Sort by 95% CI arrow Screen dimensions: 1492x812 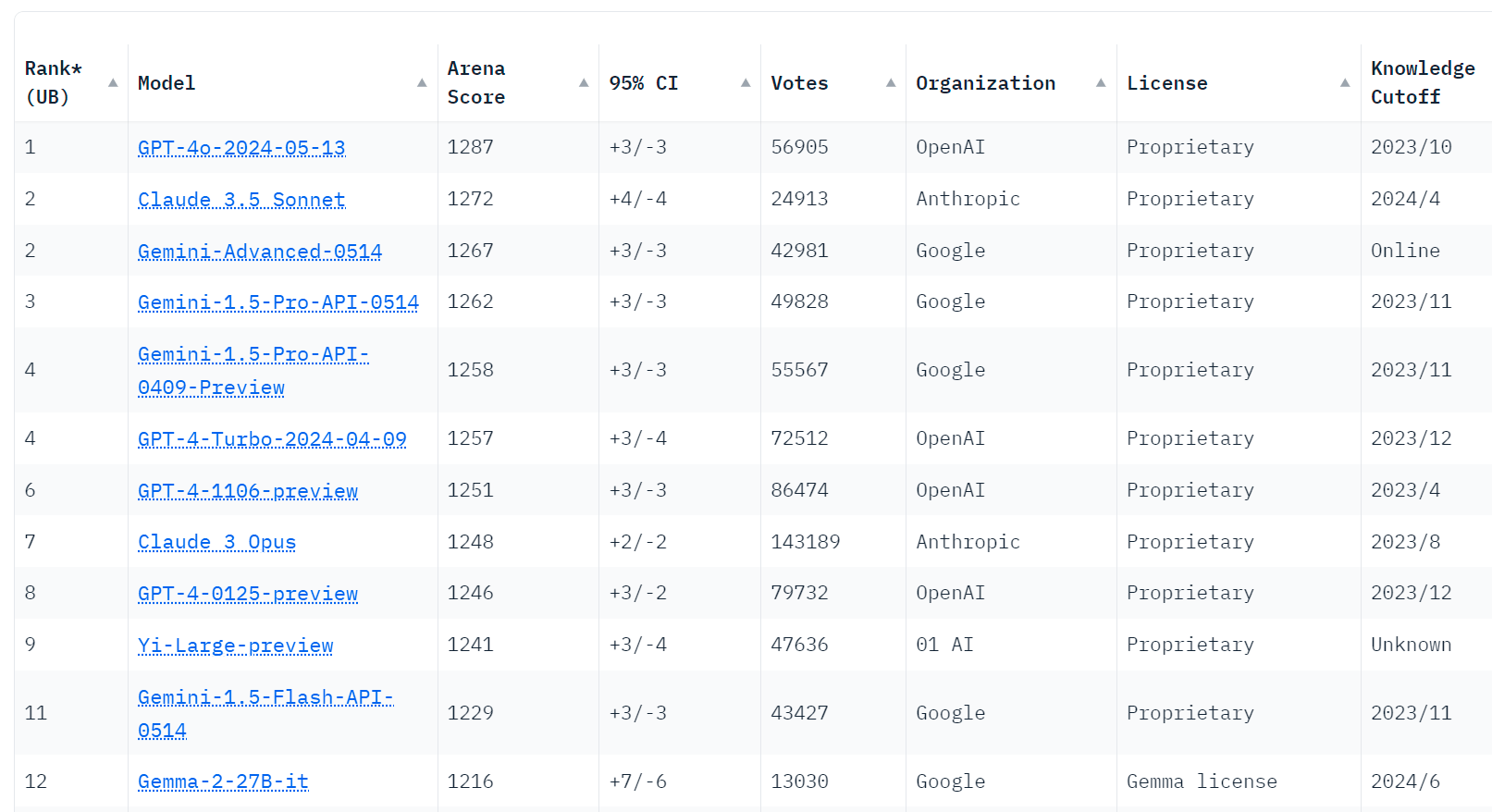746,82
